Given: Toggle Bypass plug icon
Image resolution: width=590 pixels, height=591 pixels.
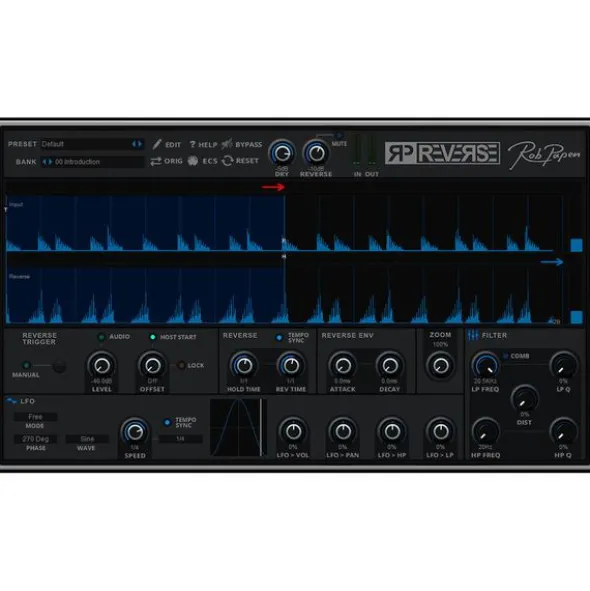Looking at the screenshot, I should point(227,144).
